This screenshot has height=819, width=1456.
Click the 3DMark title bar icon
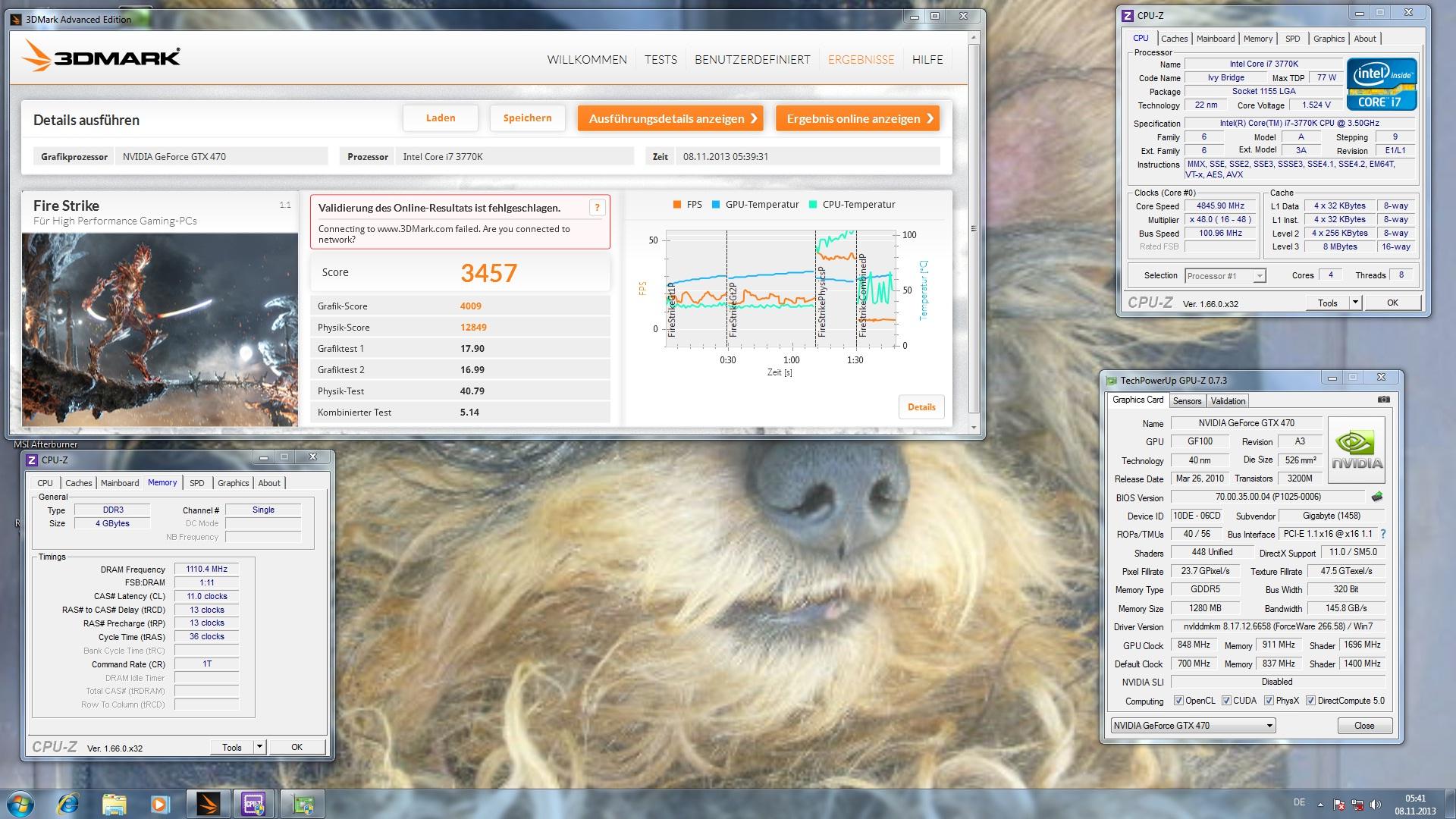click(17, 20)
